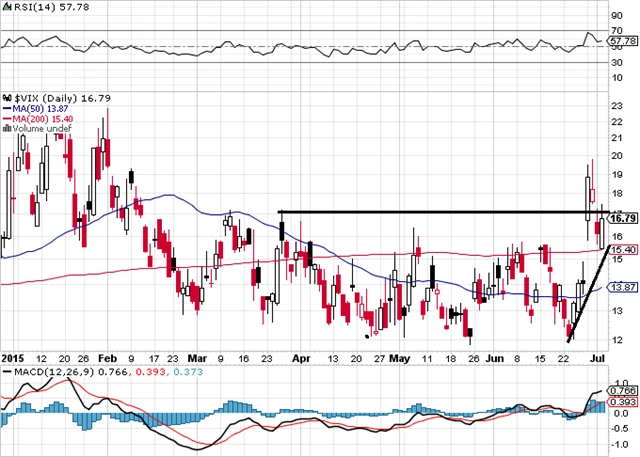Select the 16.79 current price tag
The width and height of the screenshot is (640, 457).
click(622, 218)
